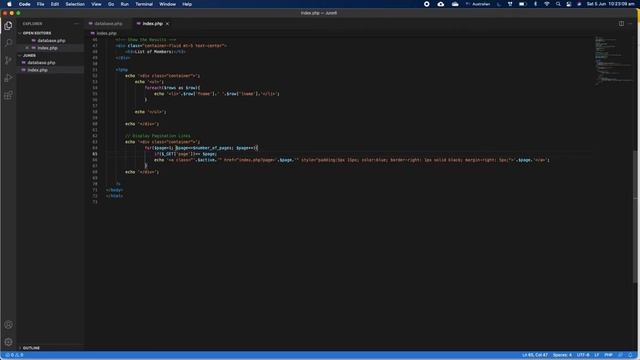The image size is (640, 360).
Task: Change UTF-8 encoding in status bar
Action: point(583,355)
